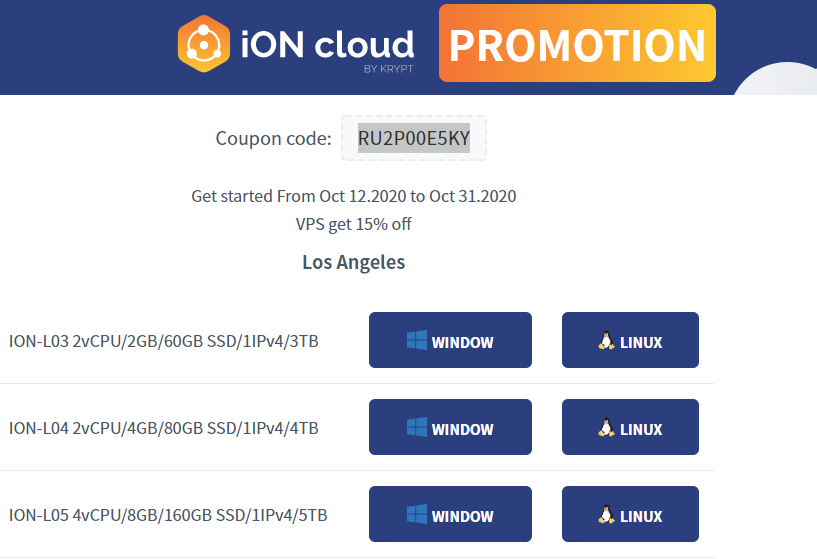Click the Linux penguin icon for ION-L03

point(606,340)
